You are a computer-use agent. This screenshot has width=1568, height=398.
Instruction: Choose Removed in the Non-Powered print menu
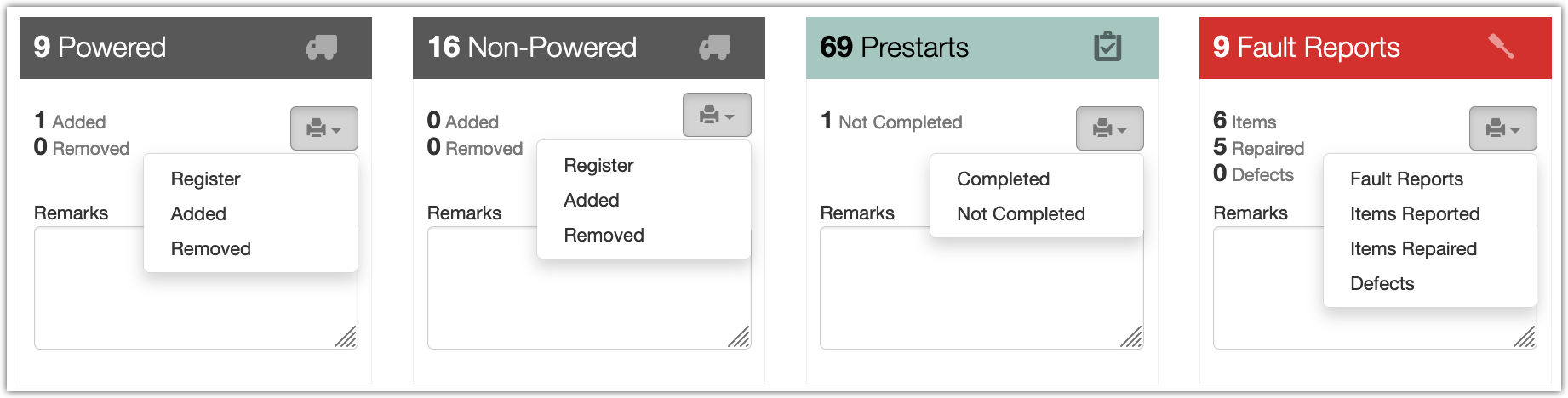coord(604,236)
